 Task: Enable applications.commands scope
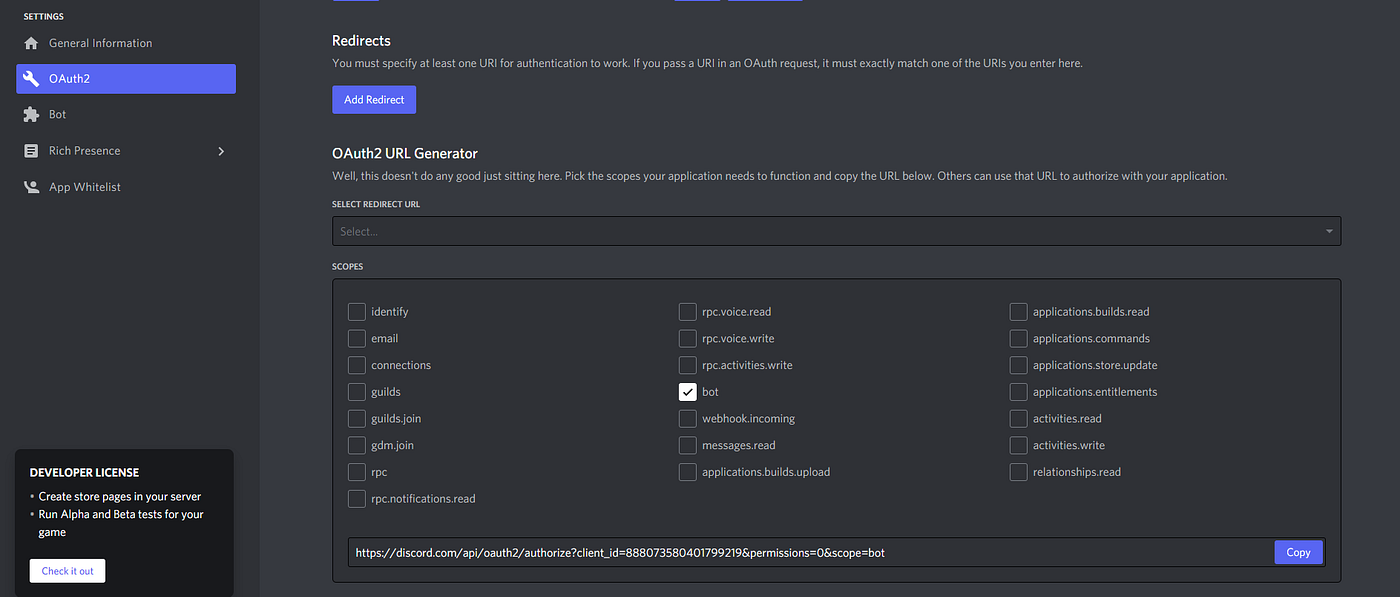point(1019,339)
